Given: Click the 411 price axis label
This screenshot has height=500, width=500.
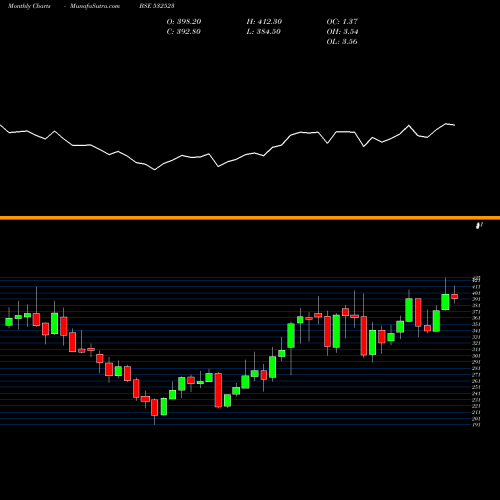Looking at the screenshot, I should [476, 287].
